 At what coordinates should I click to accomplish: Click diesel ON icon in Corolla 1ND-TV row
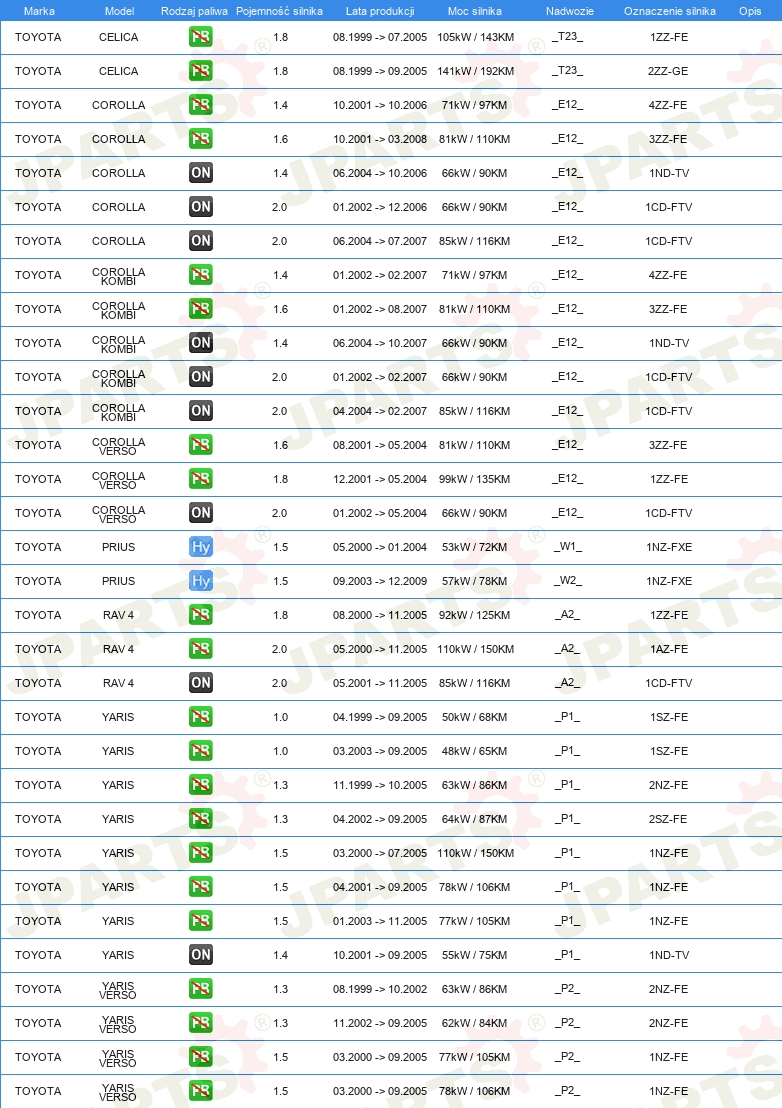tap(201, 172)
